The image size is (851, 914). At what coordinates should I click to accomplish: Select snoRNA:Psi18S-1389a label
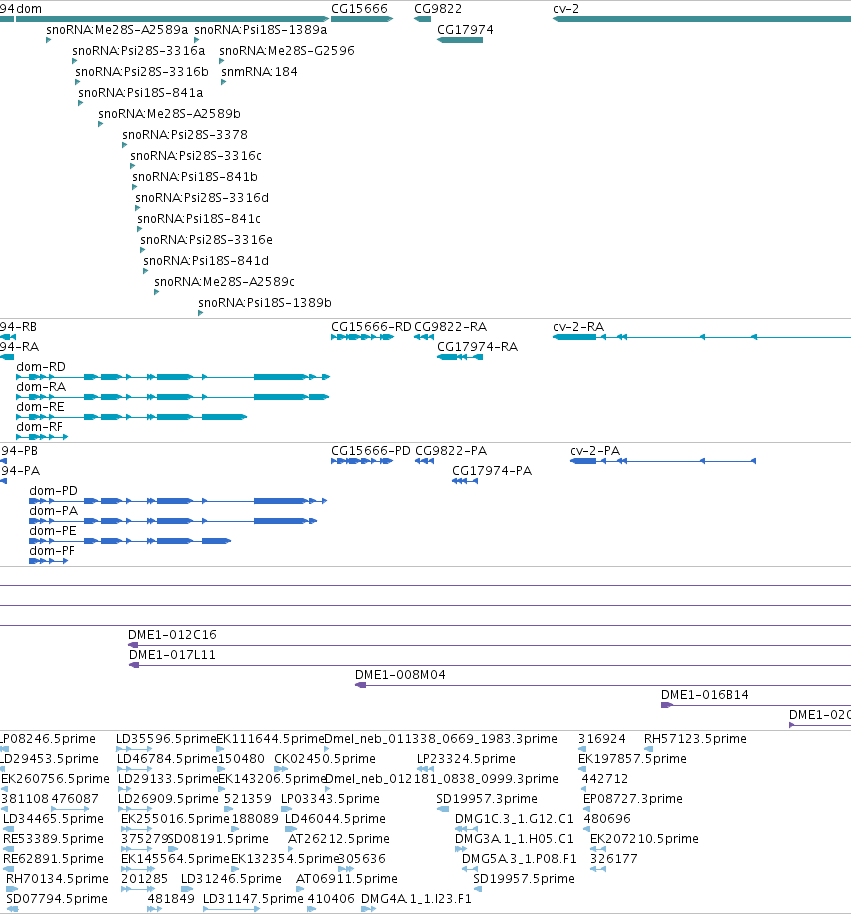tap(261, 30)
